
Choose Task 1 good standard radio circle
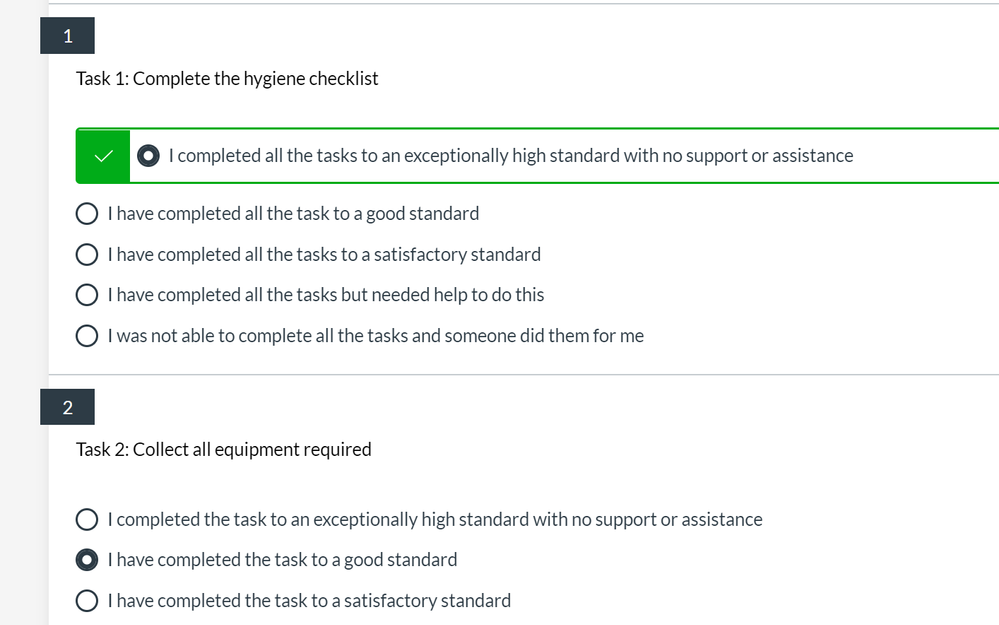pos(87,214)
